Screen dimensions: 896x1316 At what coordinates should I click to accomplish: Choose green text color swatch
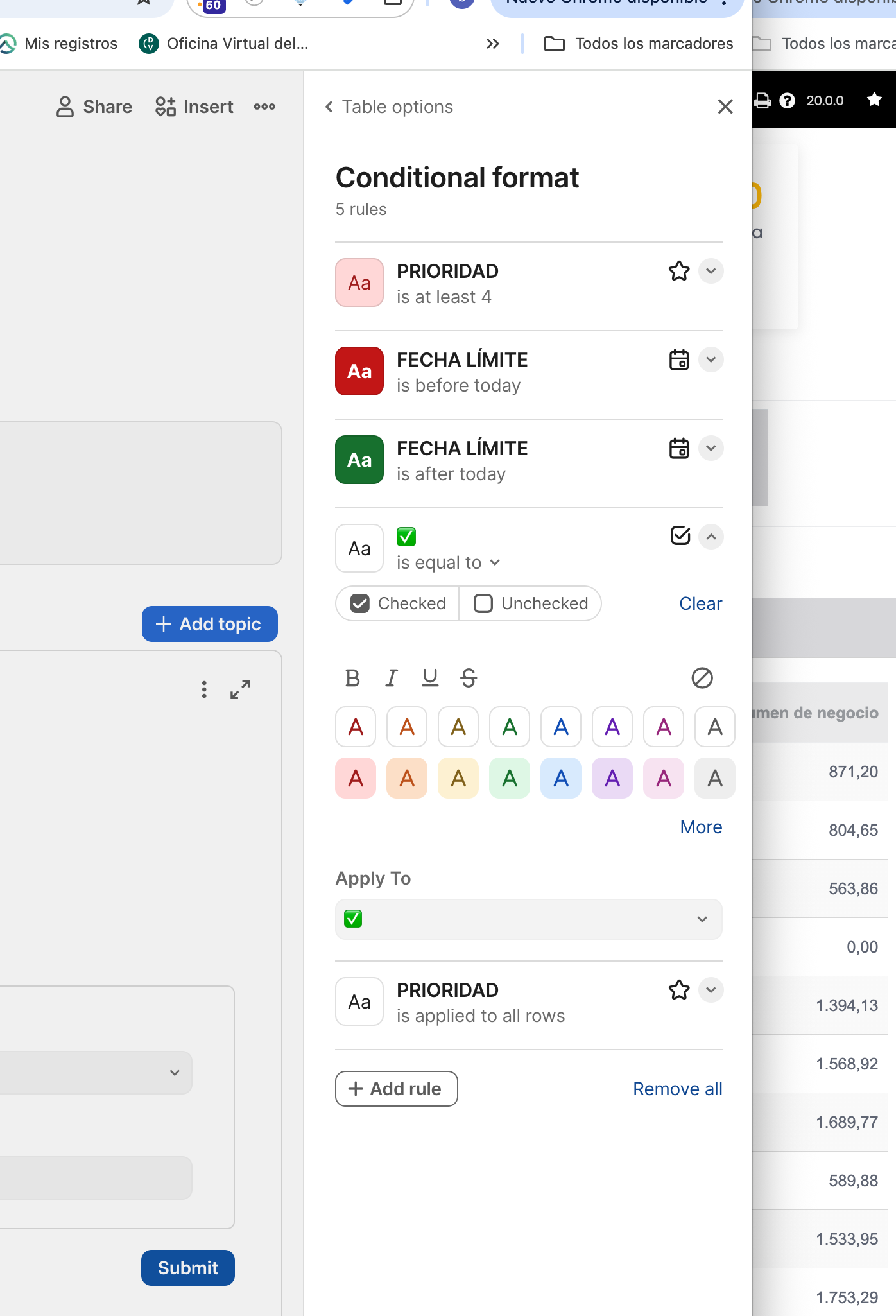pyautogui.click(x=510, y=727)
